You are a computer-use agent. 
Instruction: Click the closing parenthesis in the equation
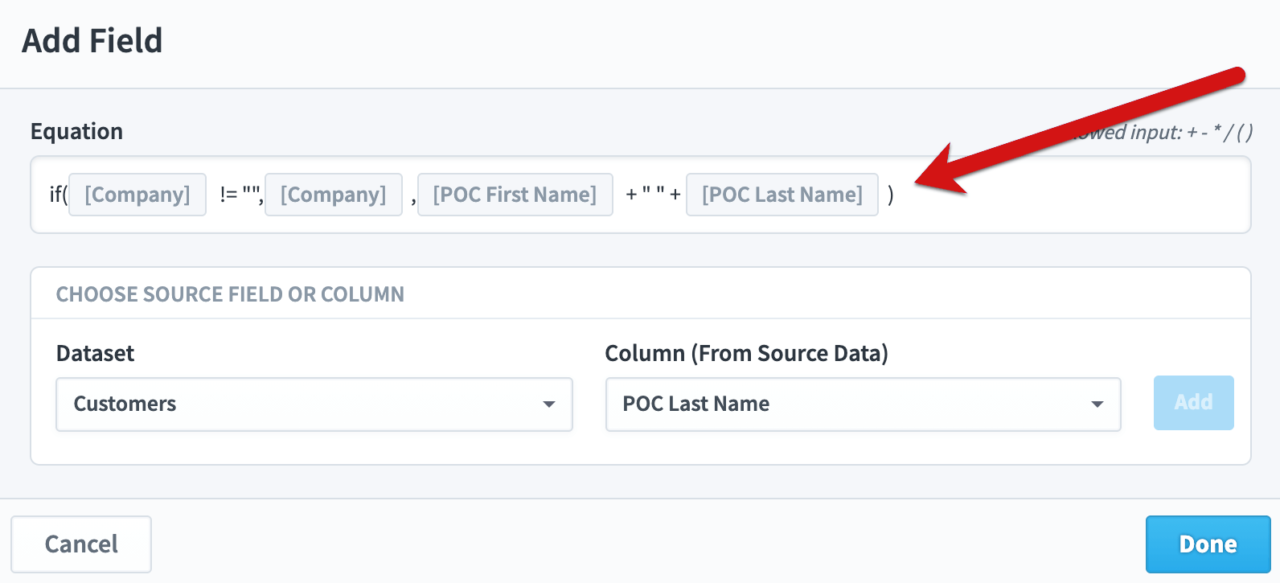(x=891, y=195)
